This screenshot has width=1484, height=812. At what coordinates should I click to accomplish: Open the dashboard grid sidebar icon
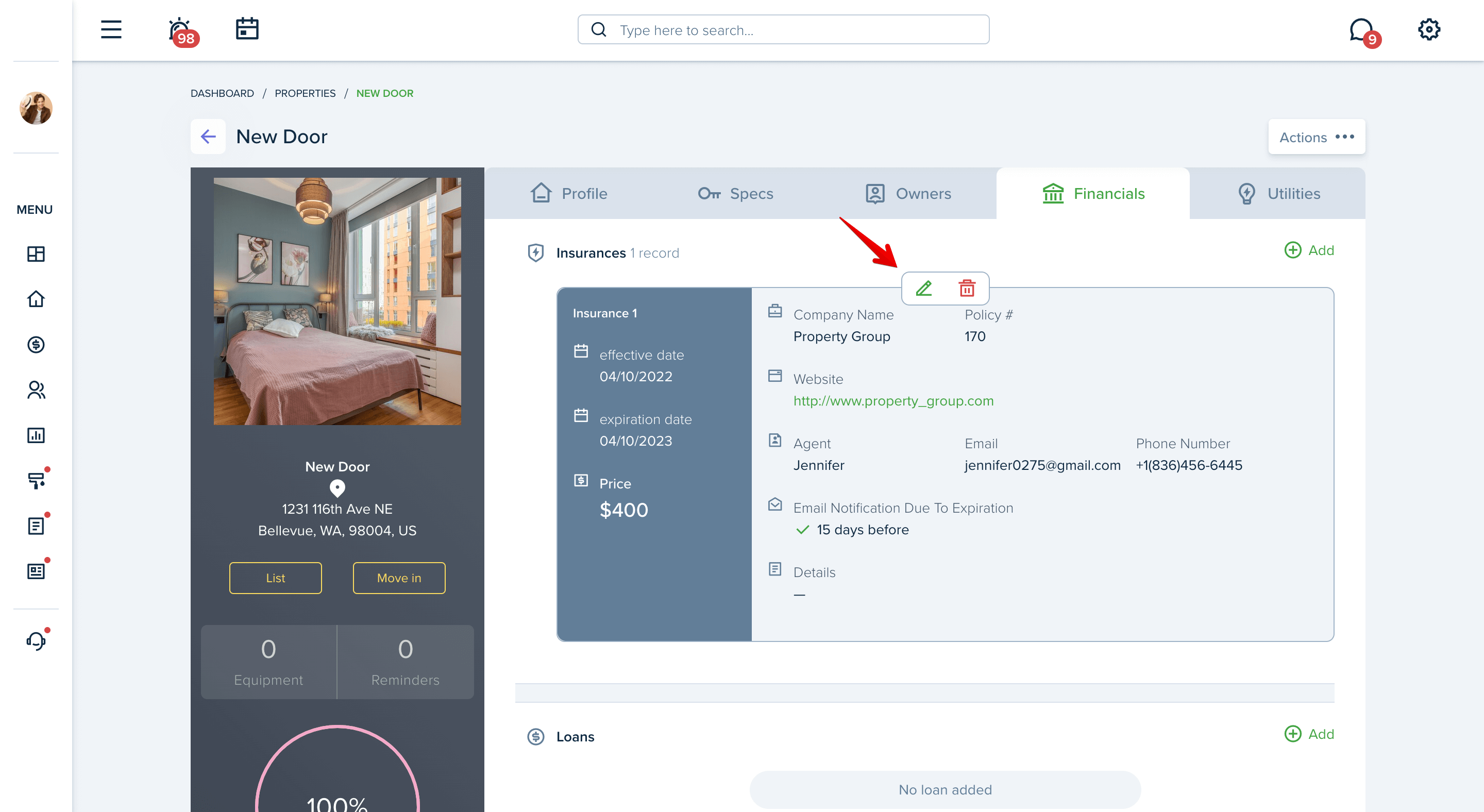click(36, 254)
